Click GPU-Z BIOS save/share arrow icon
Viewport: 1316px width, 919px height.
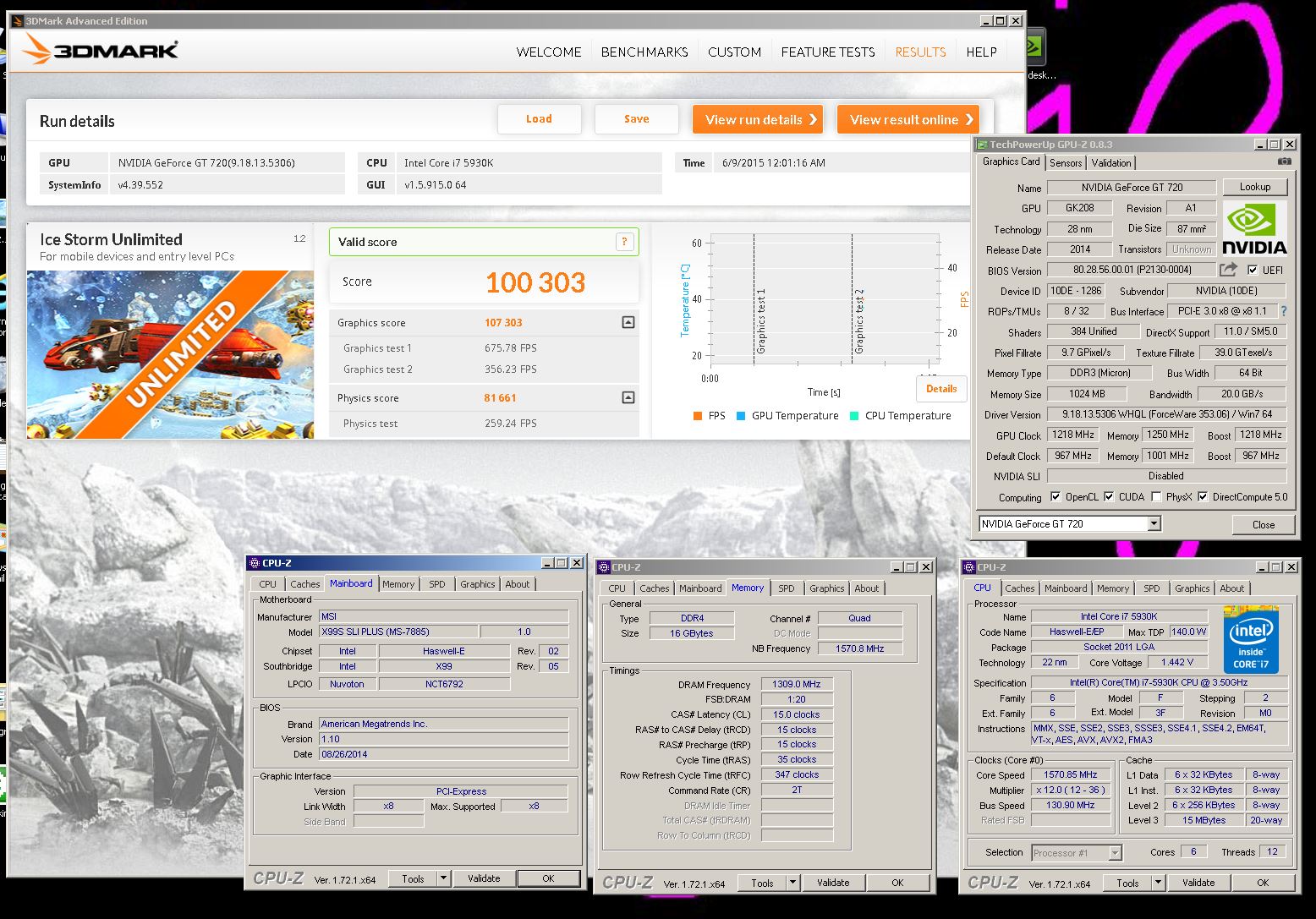1228,270
